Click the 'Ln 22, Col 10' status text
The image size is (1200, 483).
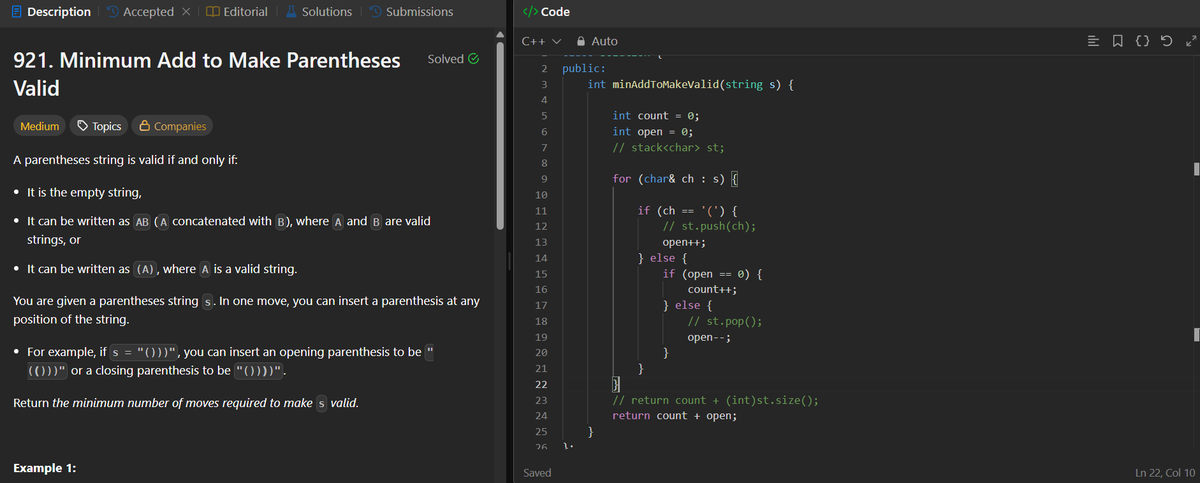click(x=1165, y=472)
